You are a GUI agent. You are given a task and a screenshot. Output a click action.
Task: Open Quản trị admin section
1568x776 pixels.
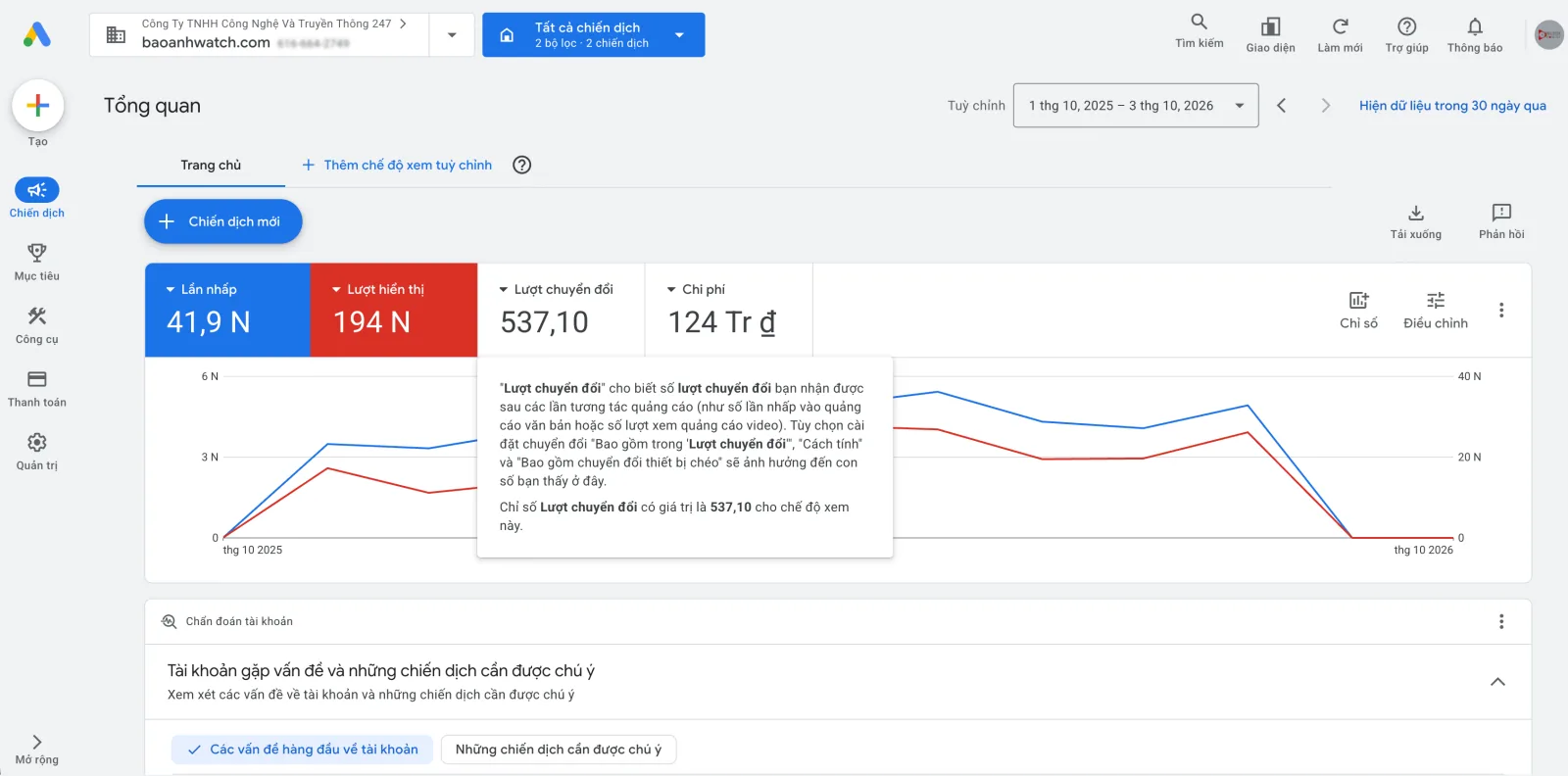37,451
